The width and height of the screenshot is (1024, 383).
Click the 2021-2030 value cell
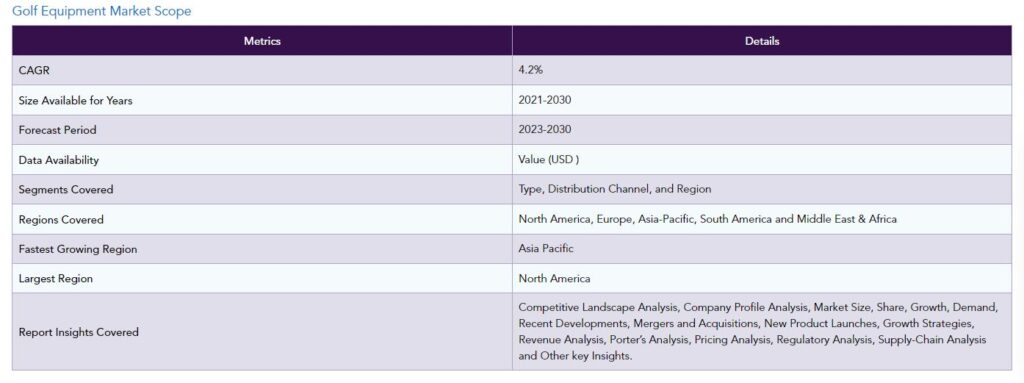tap(762, 100)
